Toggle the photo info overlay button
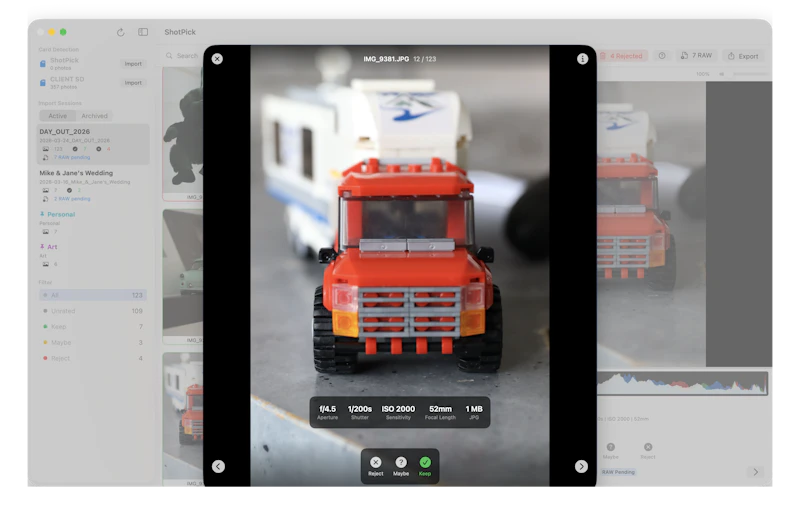Screen dimensions: 800x529 [x=582, y=59]
